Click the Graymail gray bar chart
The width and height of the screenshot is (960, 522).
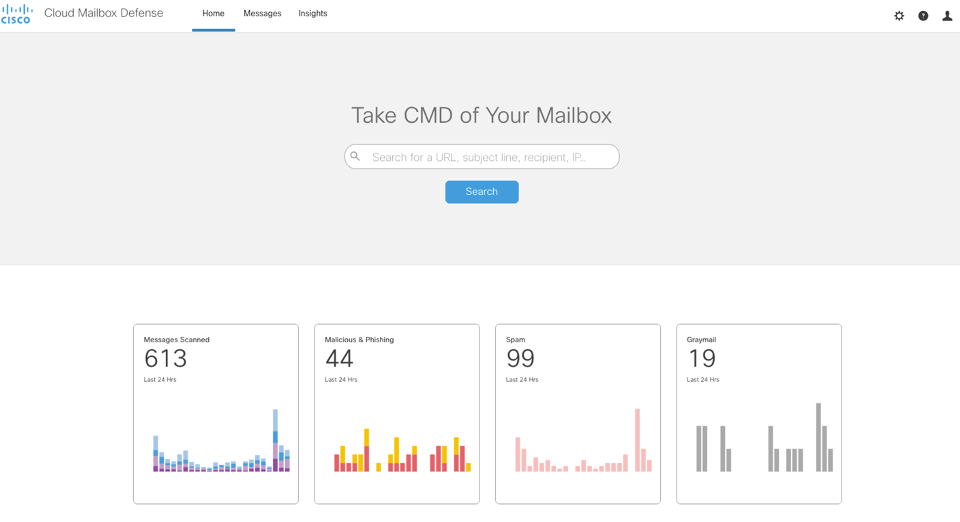coord(764,437)
